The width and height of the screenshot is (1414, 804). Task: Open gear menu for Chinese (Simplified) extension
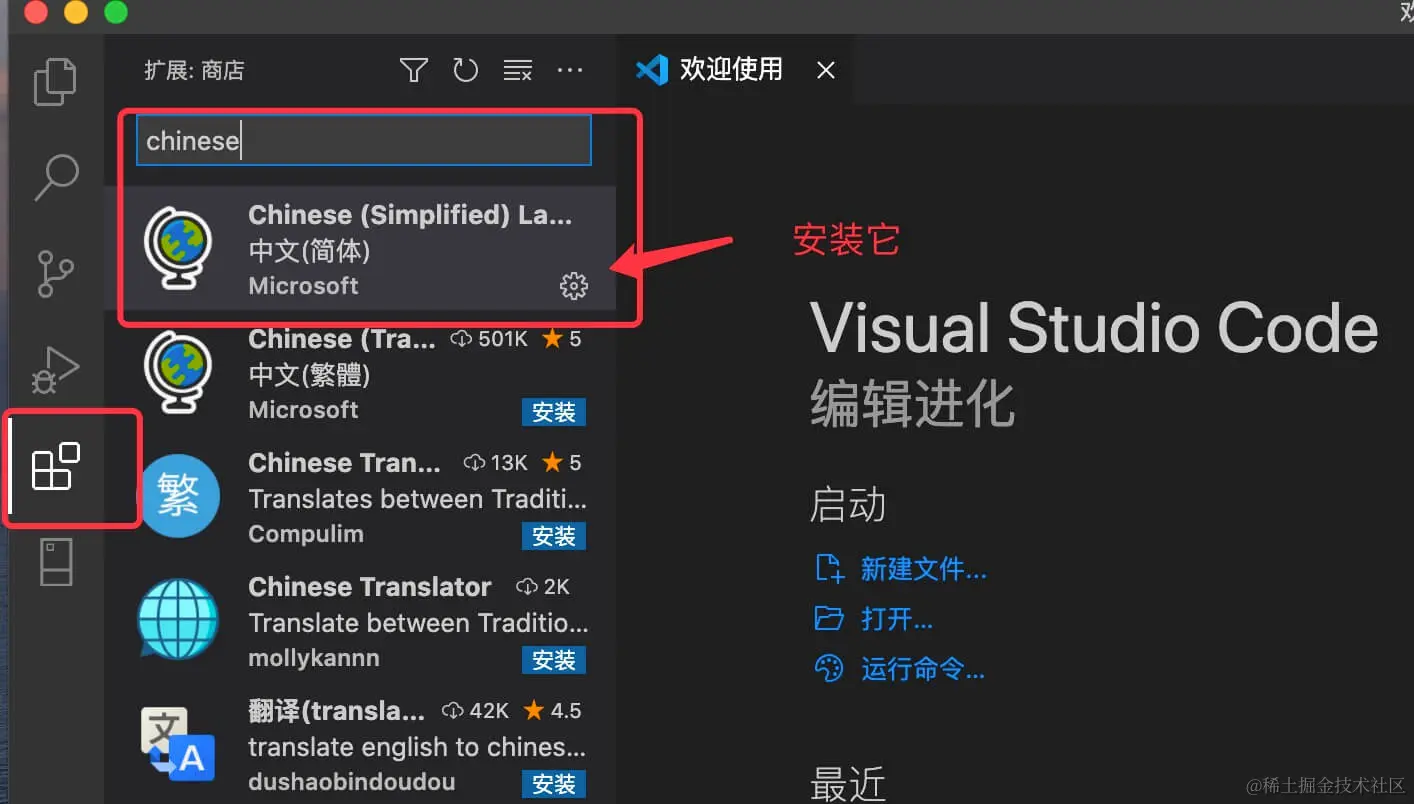click(573, 286)
